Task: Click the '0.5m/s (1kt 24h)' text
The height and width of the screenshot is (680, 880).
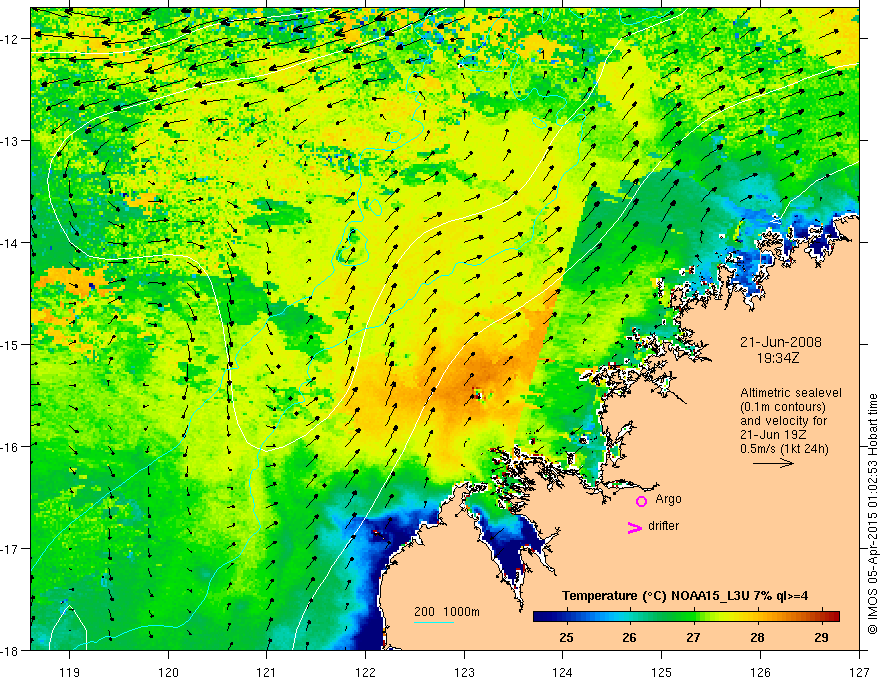Action: (x=784, y=449)
